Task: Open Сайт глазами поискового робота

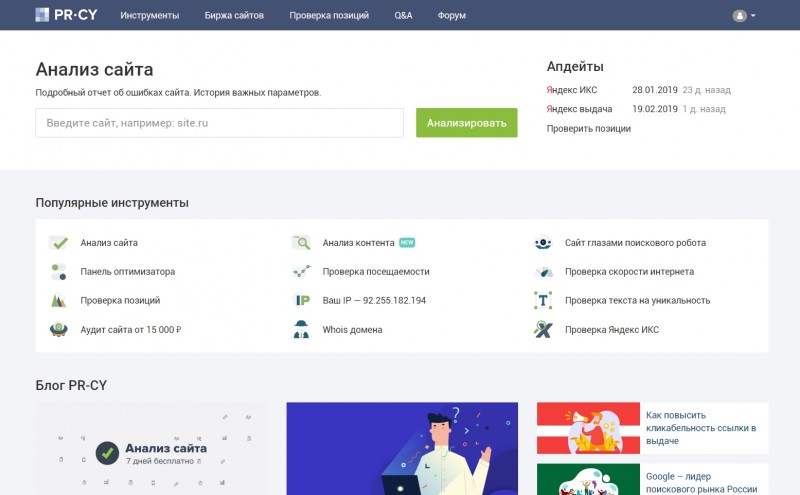Action: (x=635, y=243)
